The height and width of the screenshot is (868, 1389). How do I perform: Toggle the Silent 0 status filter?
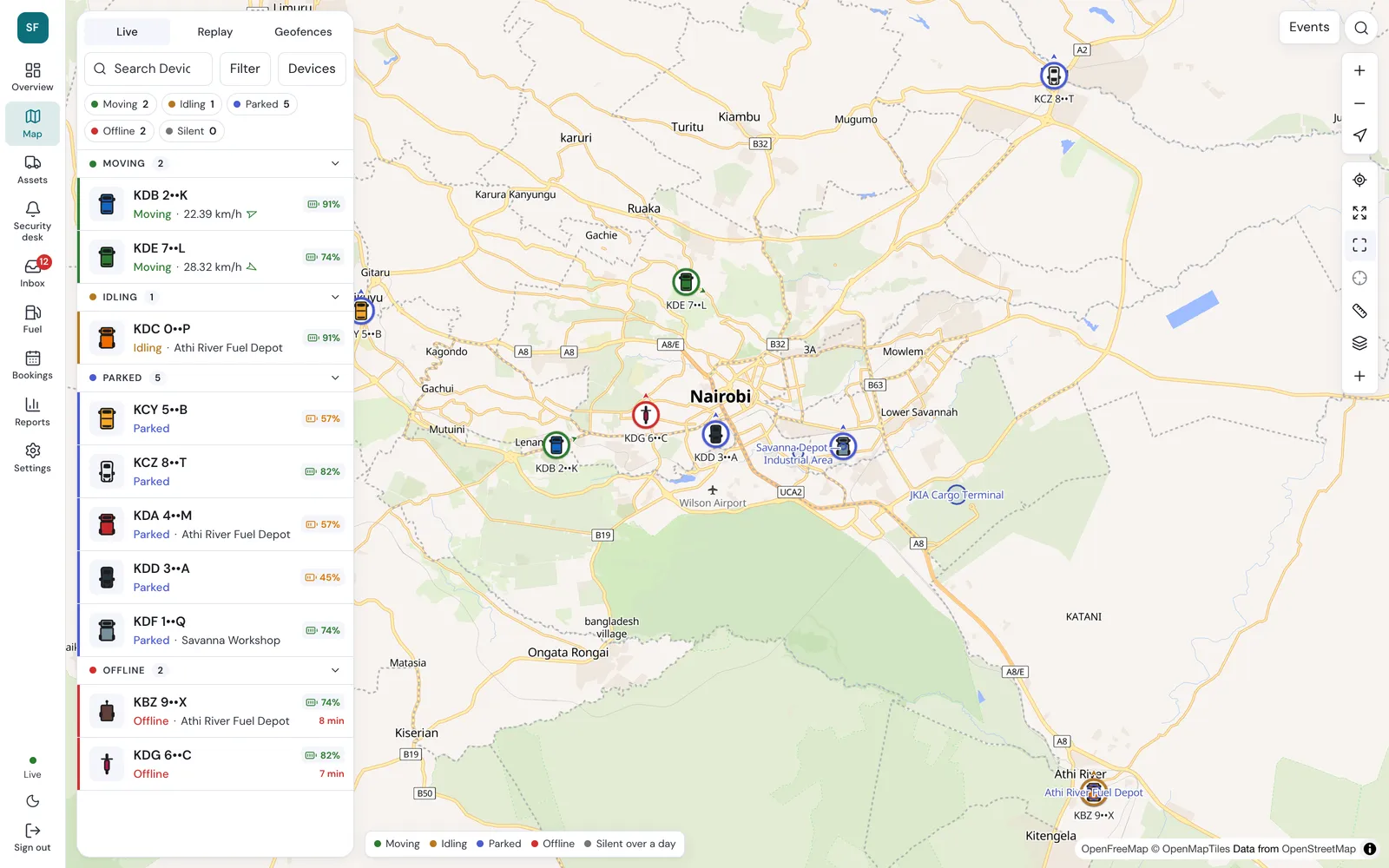click(x=191, y=131)
